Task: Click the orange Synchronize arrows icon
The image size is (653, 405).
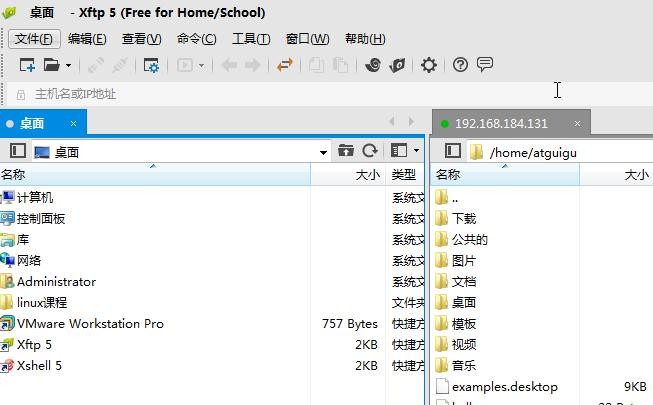Action: (x=285, y=65)
